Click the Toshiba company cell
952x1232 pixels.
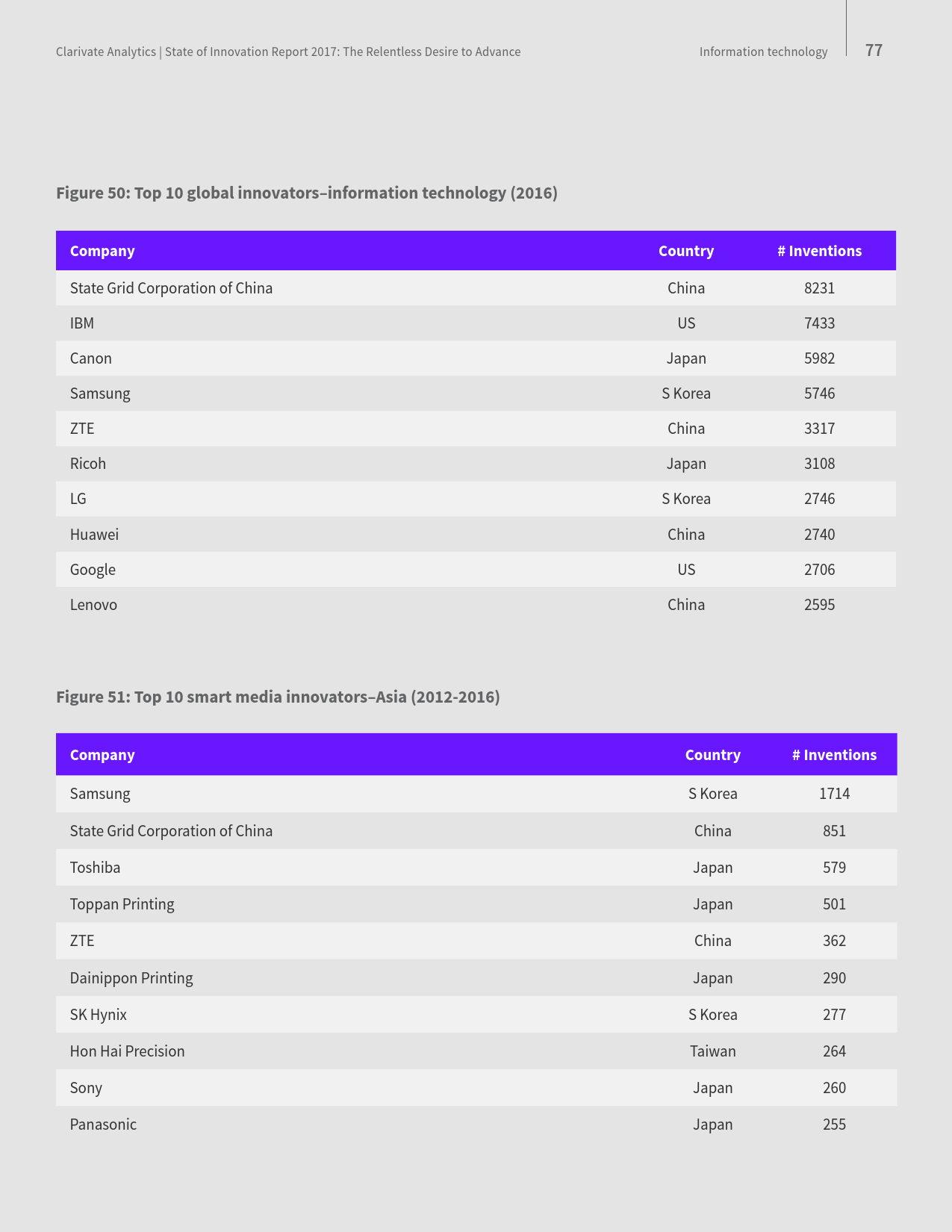pos(95,868)
